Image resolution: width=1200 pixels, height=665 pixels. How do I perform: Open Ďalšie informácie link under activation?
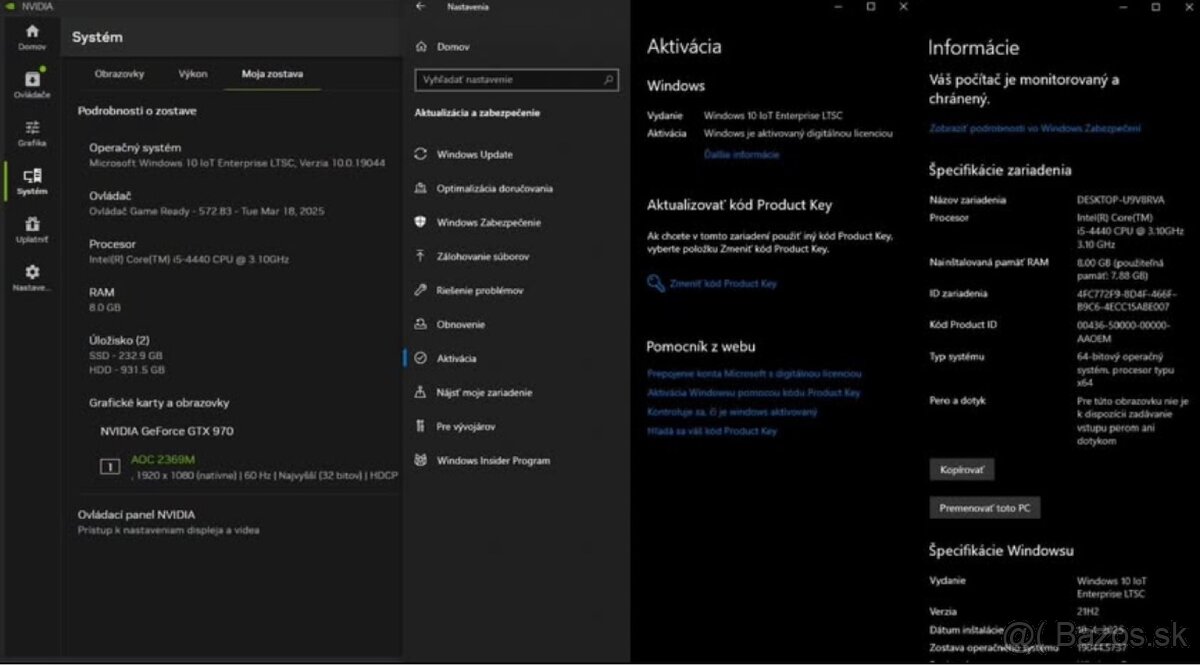741,155
